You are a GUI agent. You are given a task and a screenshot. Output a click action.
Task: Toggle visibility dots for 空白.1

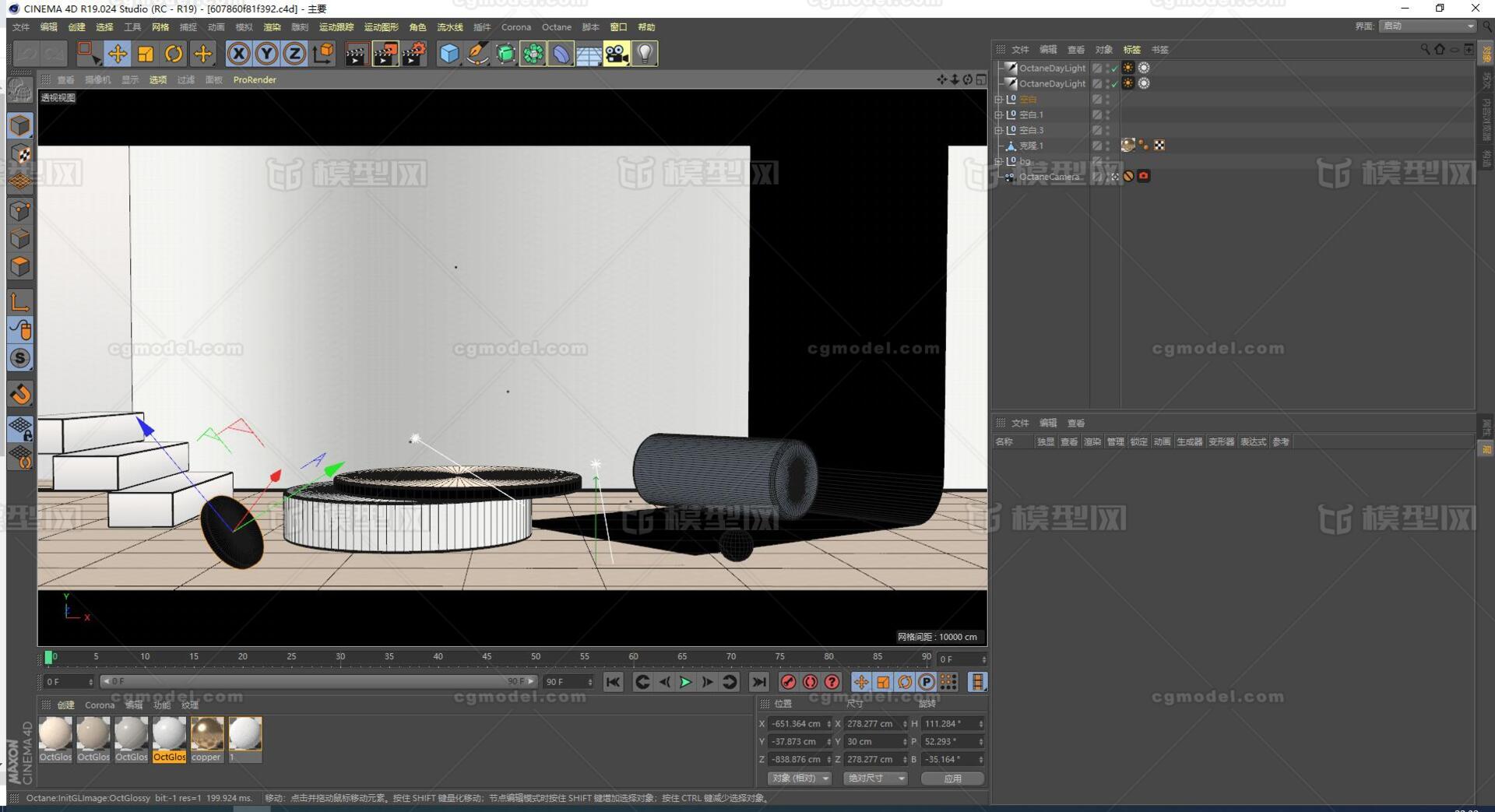tap(1108, 114)
